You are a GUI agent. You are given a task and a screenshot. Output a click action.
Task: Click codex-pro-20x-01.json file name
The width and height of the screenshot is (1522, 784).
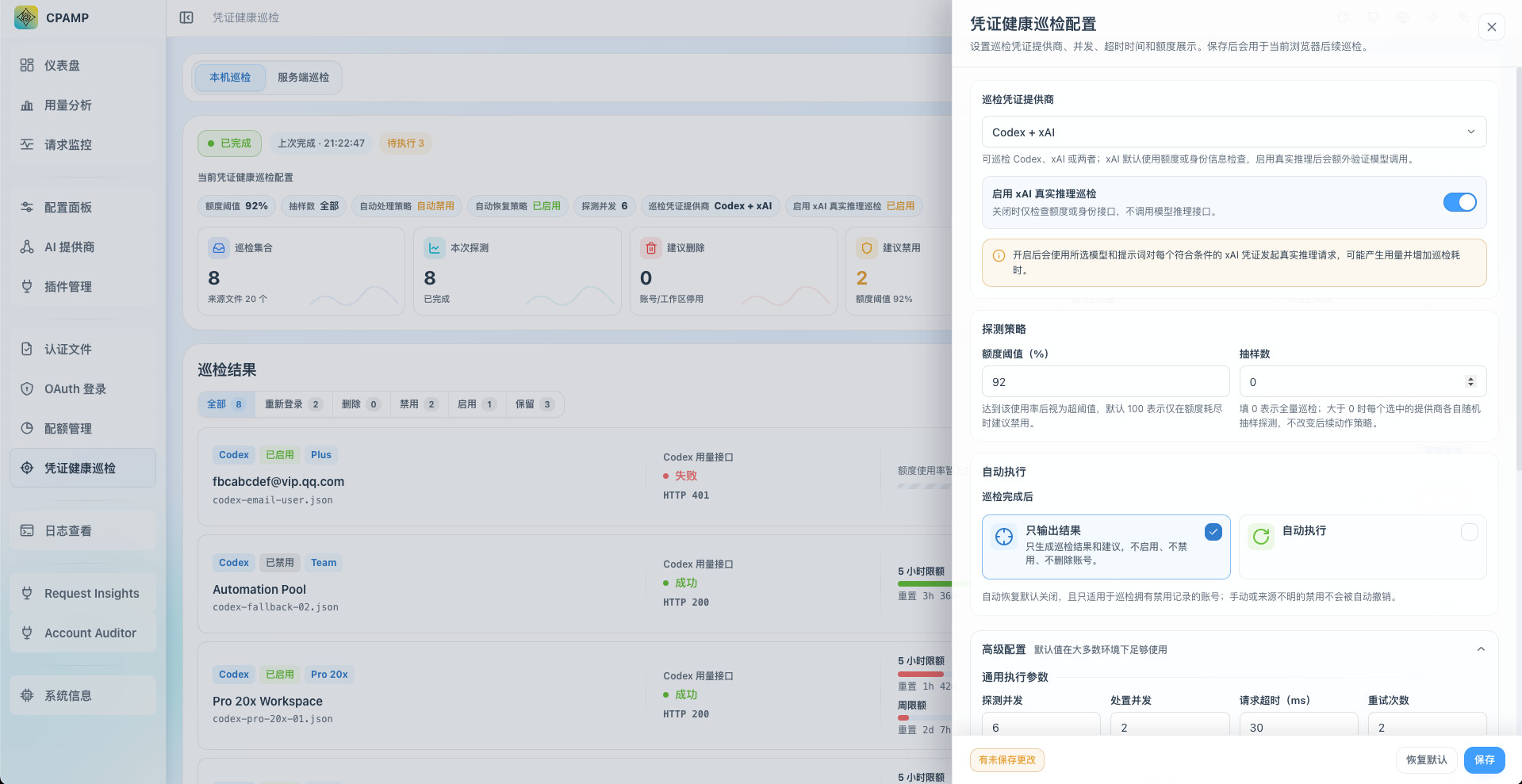[x=272, y=719]
